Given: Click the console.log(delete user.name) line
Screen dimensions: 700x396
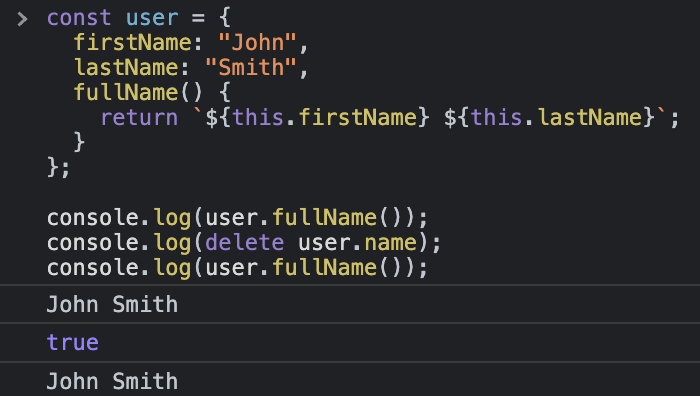Looking at the screenshot, I should (x=244, y=243).
